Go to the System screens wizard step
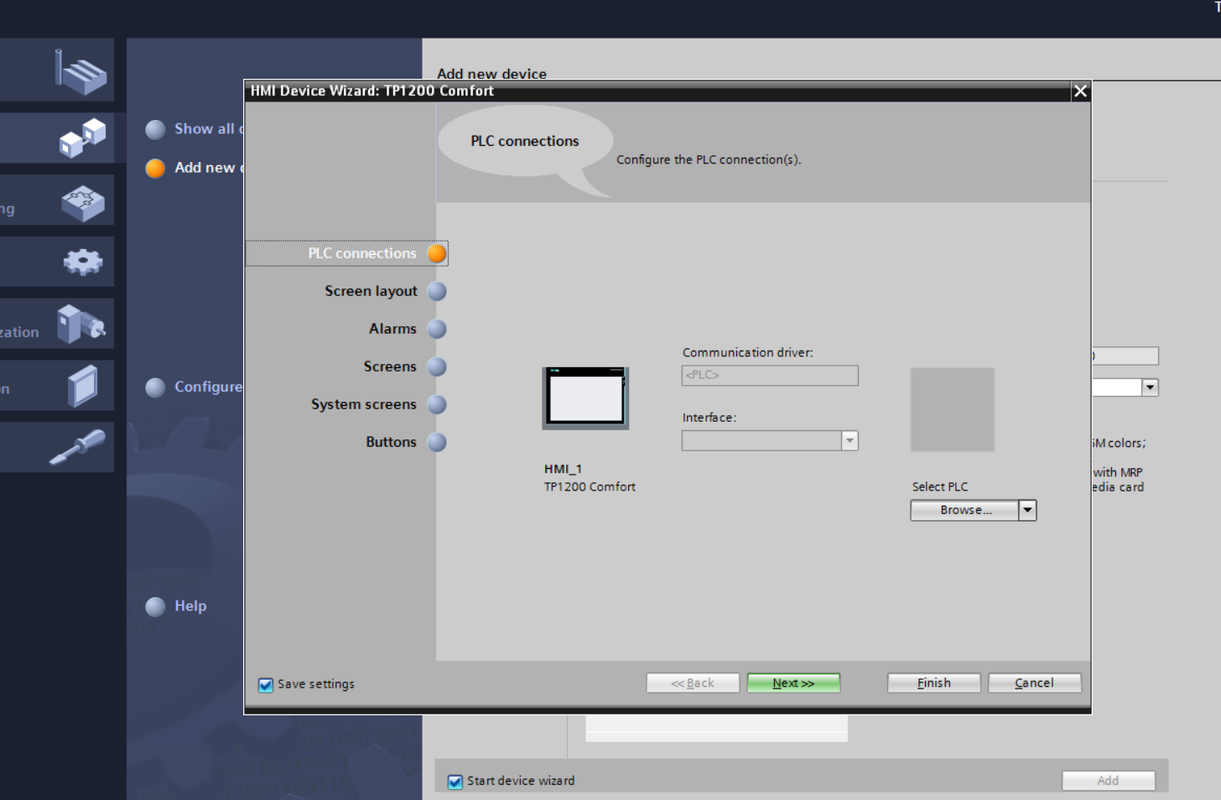The height and width of the screenshot is (800, 1221). 364,405
